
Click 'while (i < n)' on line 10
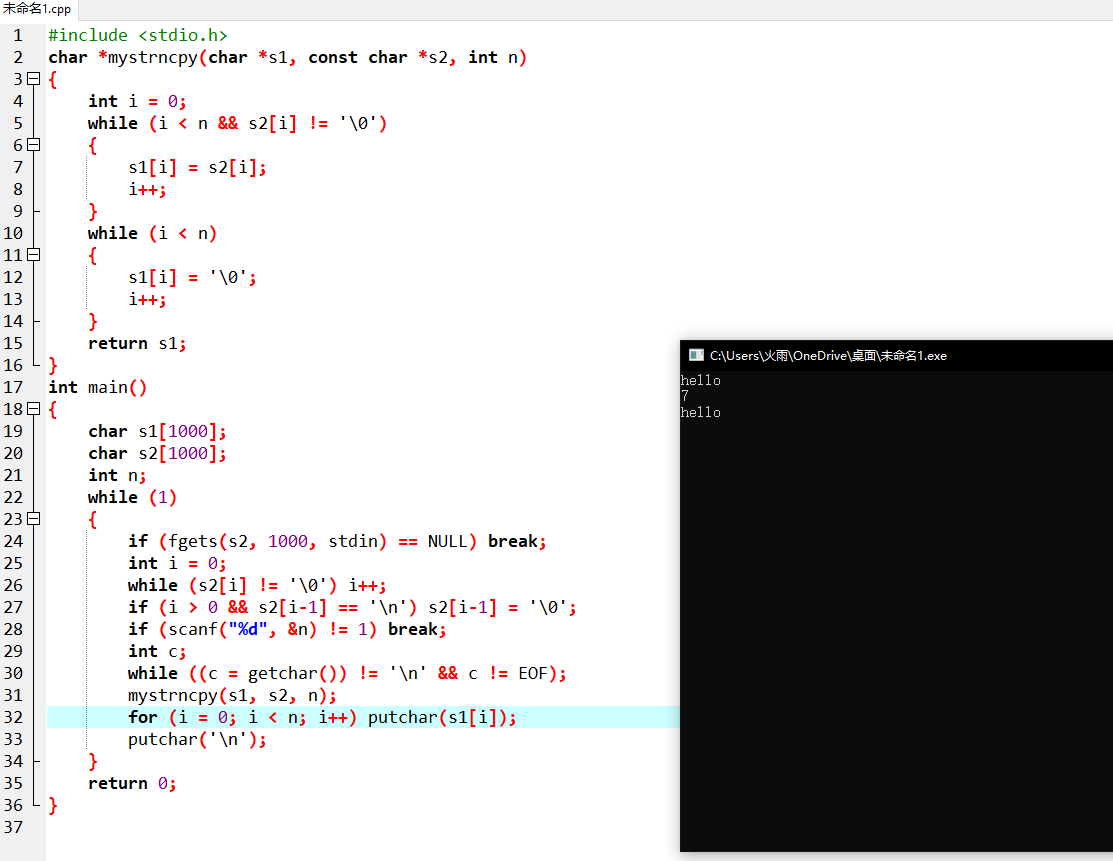[152, 234]
